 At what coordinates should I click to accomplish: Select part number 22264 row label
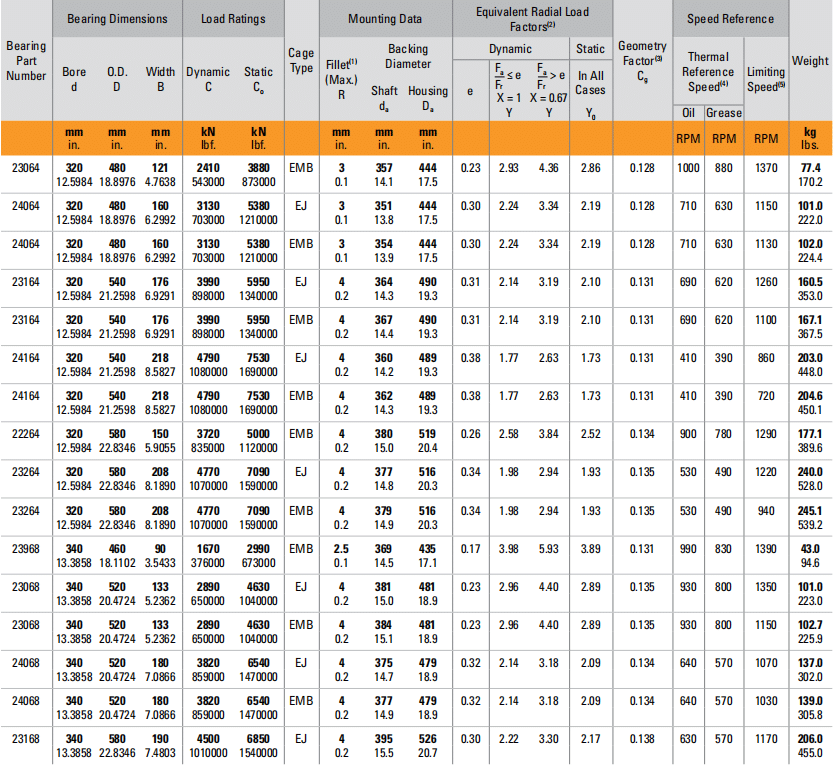click(25, 435)
